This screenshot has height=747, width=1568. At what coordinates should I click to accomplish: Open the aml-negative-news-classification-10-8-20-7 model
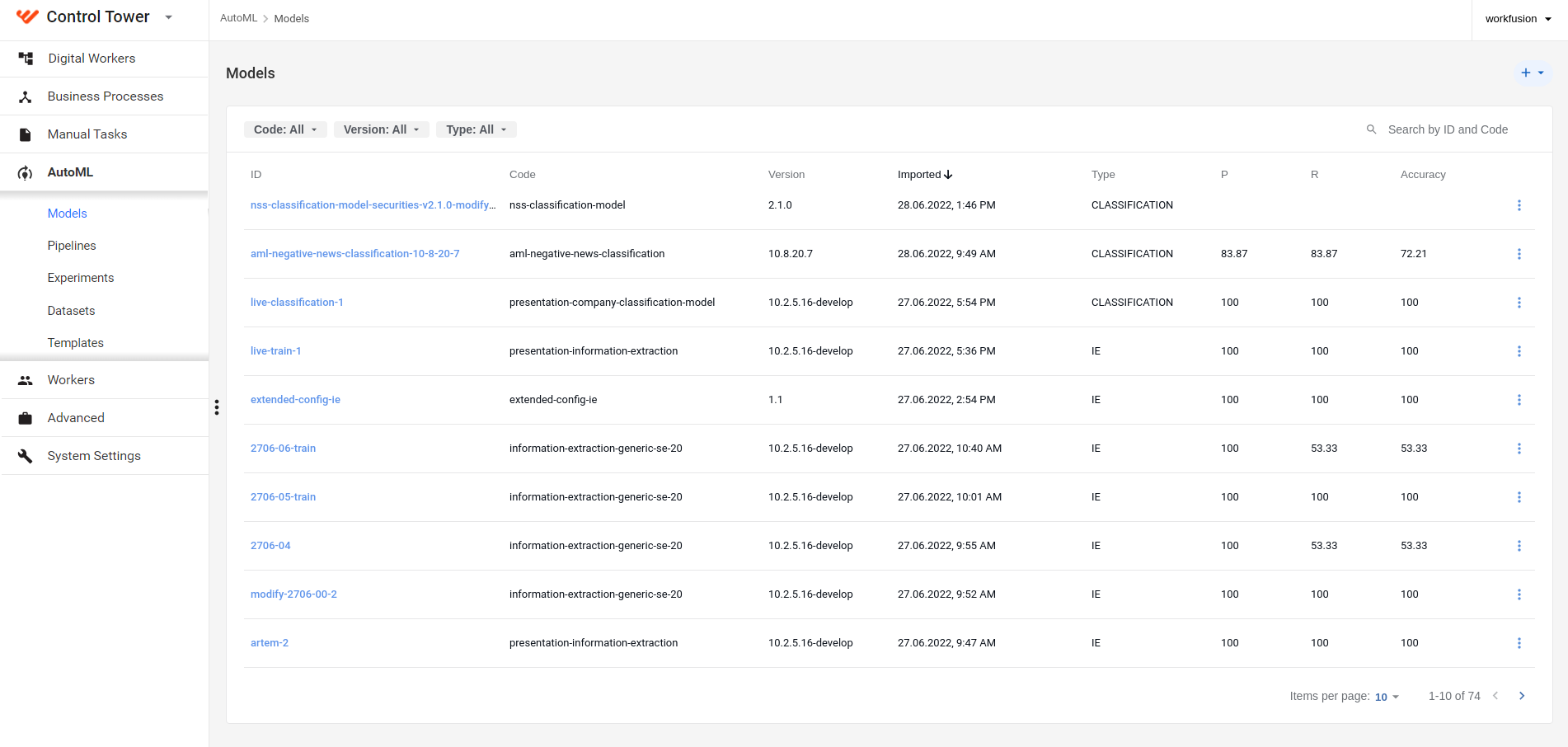(355, 254)
